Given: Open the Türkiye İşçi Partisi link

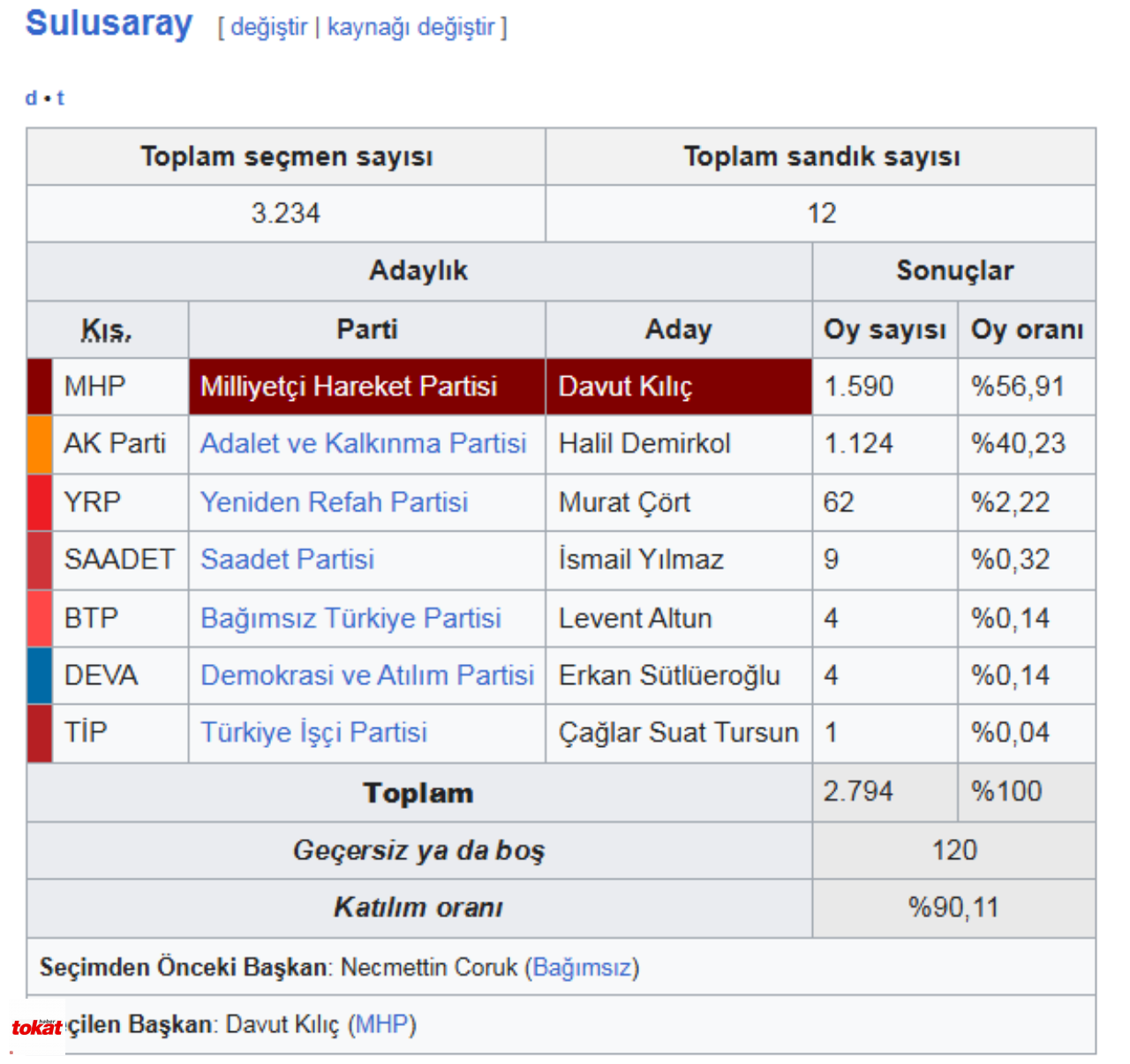Looking at the screenshot, I should [x=313, y=732].
